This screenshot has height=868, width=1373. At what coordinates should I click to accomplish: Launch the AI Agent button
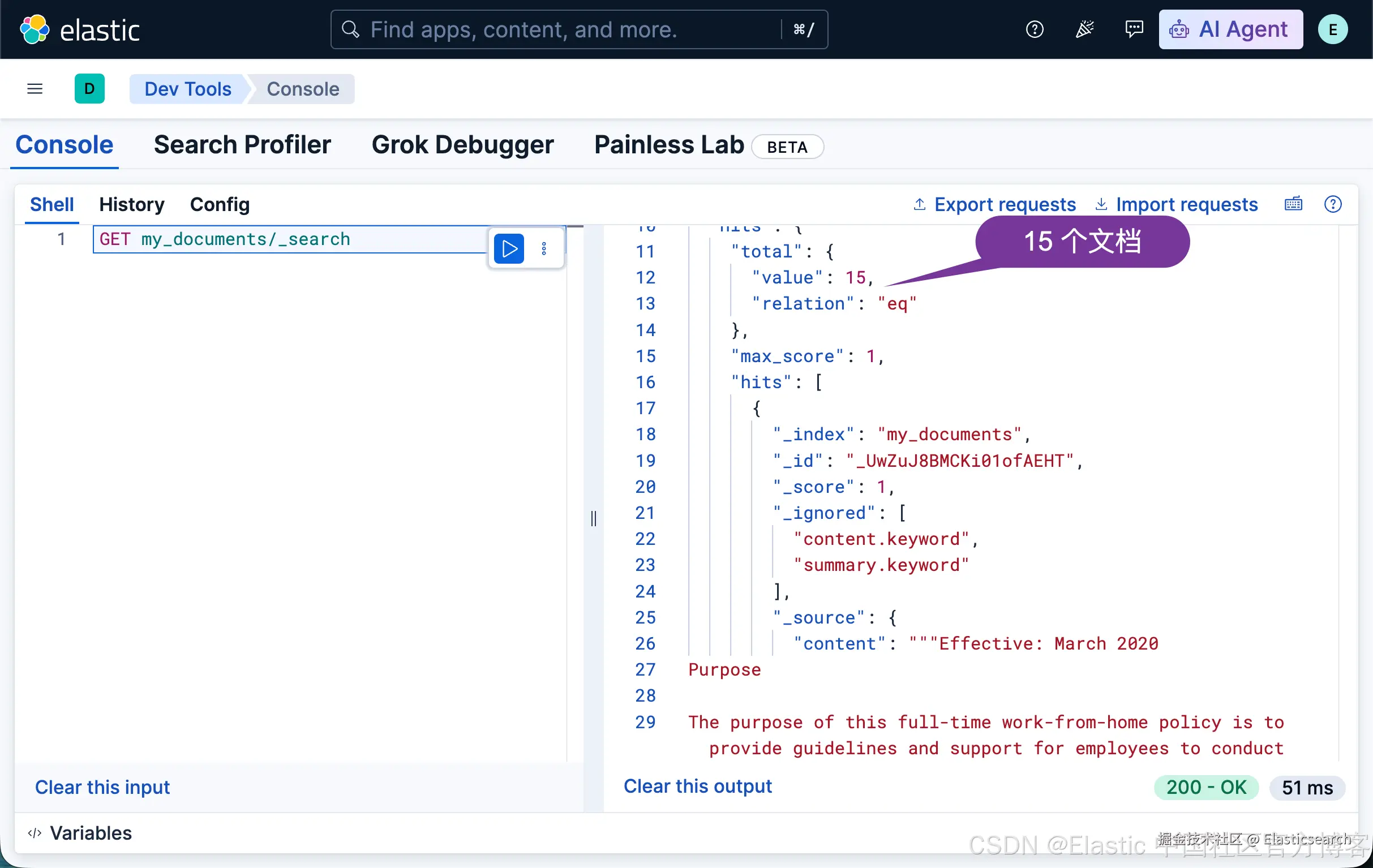pyautogui.click(x=1230, y=29)
